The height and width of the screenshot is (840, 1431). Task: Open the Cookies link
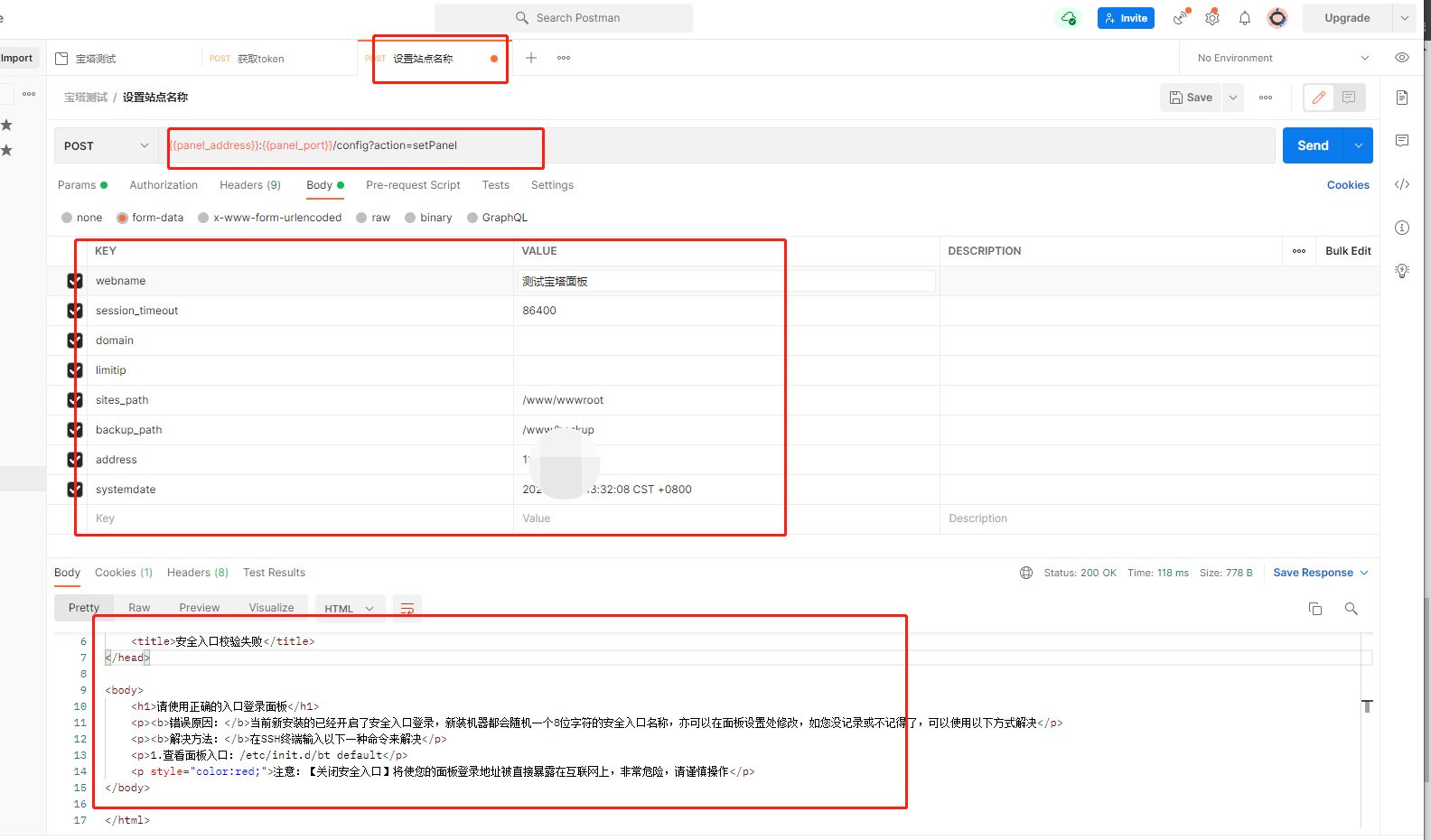point(1348,185)
